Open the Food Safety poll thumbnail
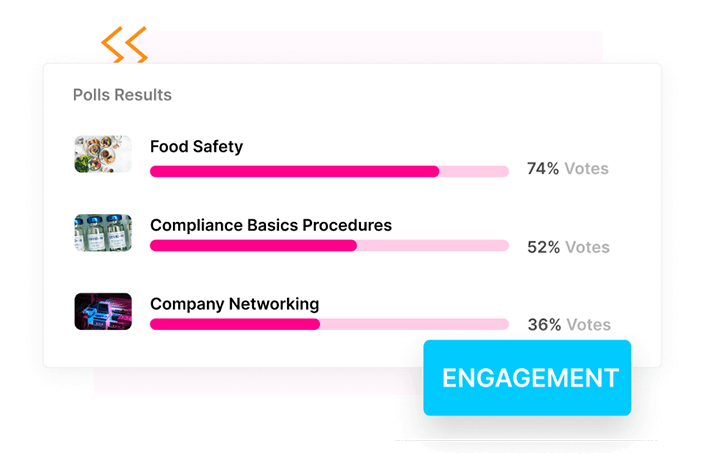Viewport: 720px width, 470px height. click(103, 154)
